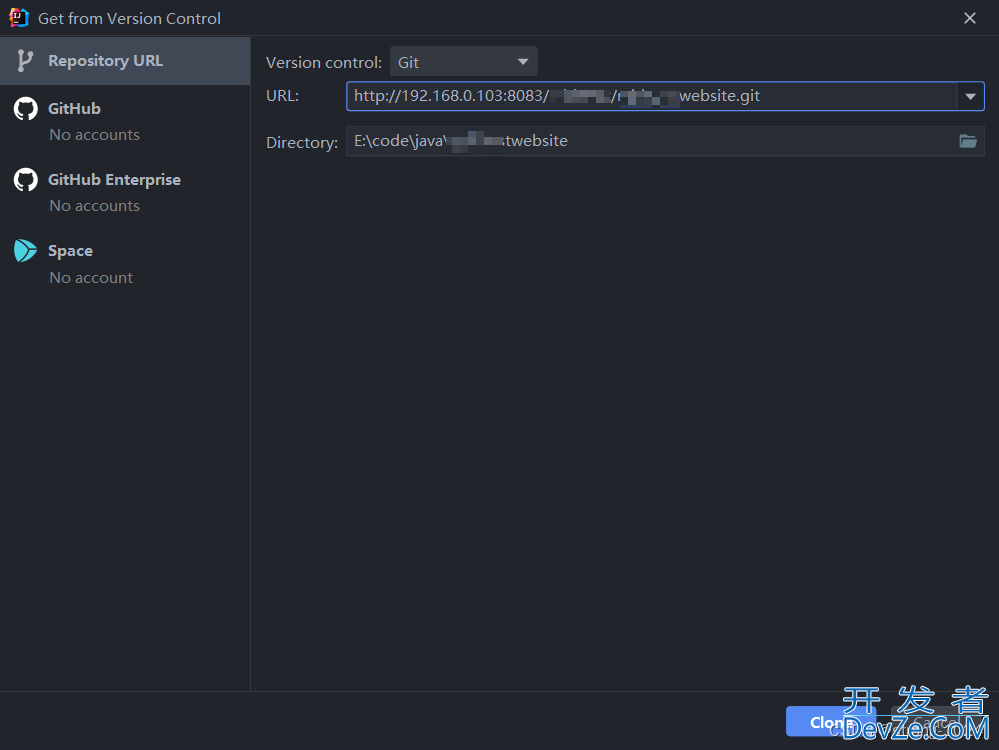Close the Get from Version Control dialog
The height and width of the screenshot is (750, 999).
(x=970, y=18)
